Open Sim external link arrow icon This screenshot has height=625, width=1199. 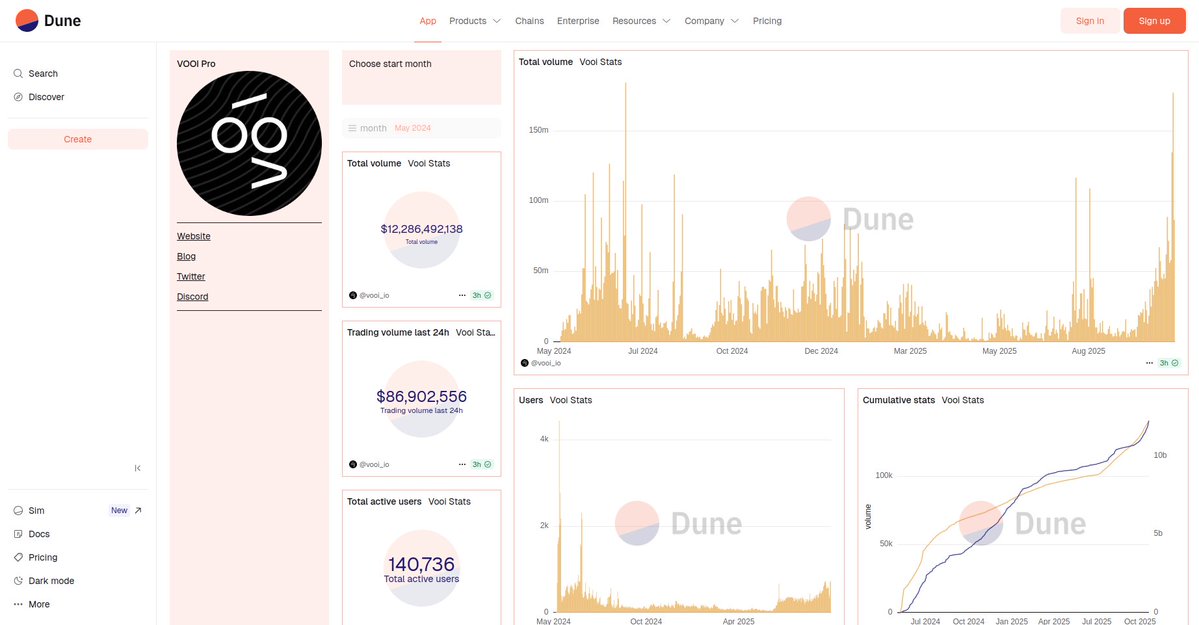click(x=138, y=510)
